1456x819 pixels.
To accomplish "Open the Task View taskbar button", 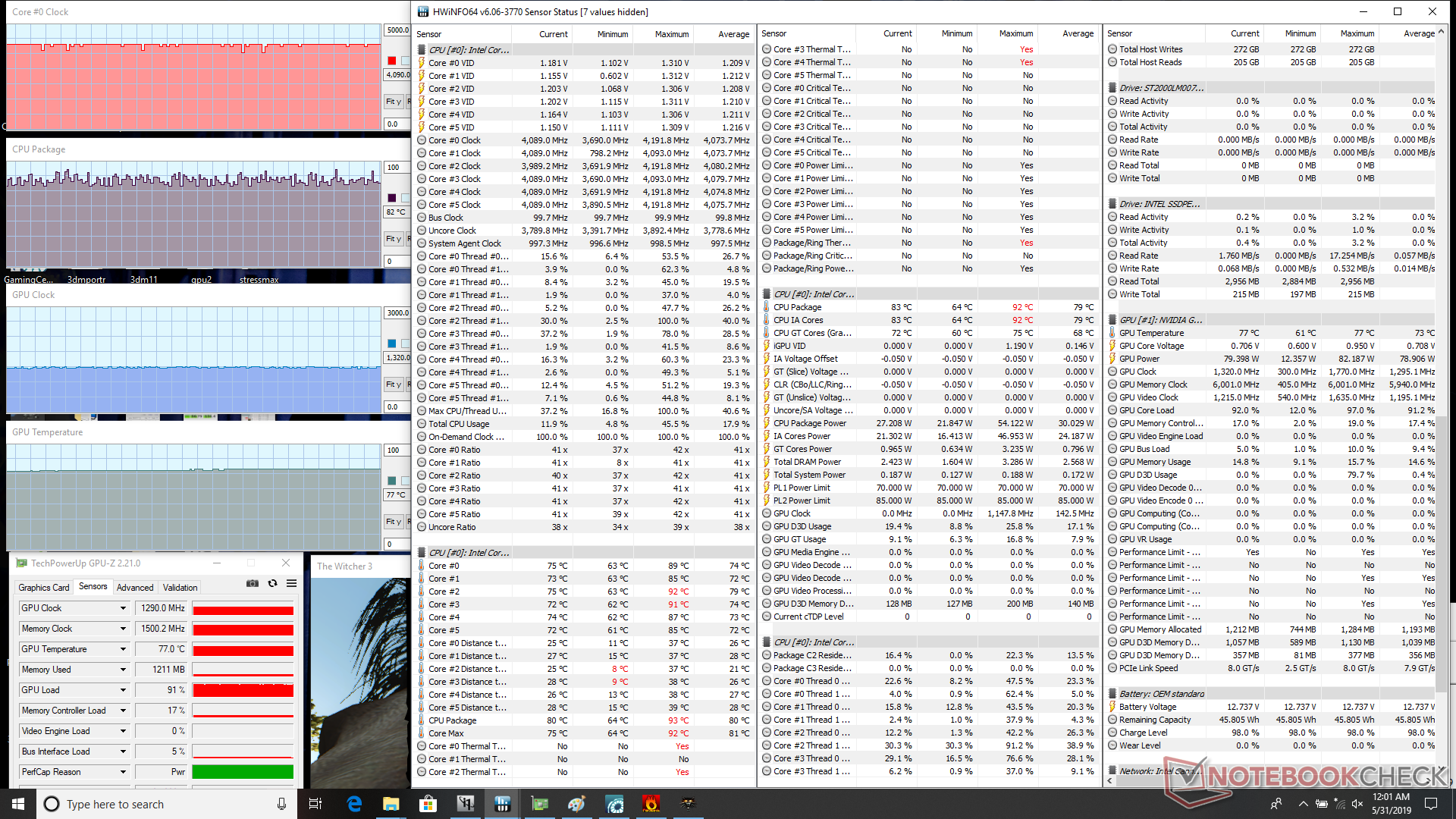I will (315, 804).
